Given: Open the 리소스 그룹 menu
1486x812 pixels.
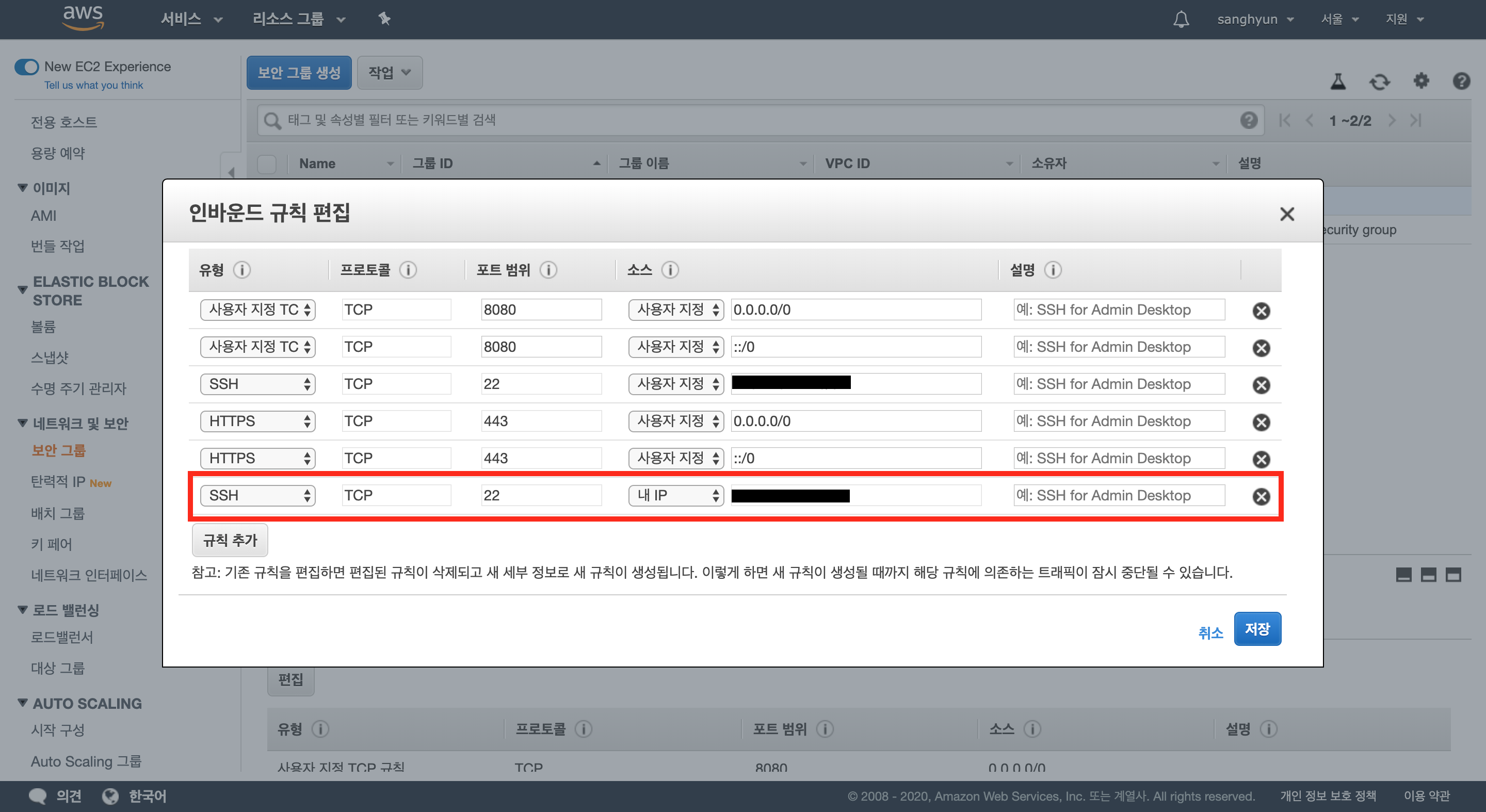Looking at the screenshot, I should coord(298,19).
